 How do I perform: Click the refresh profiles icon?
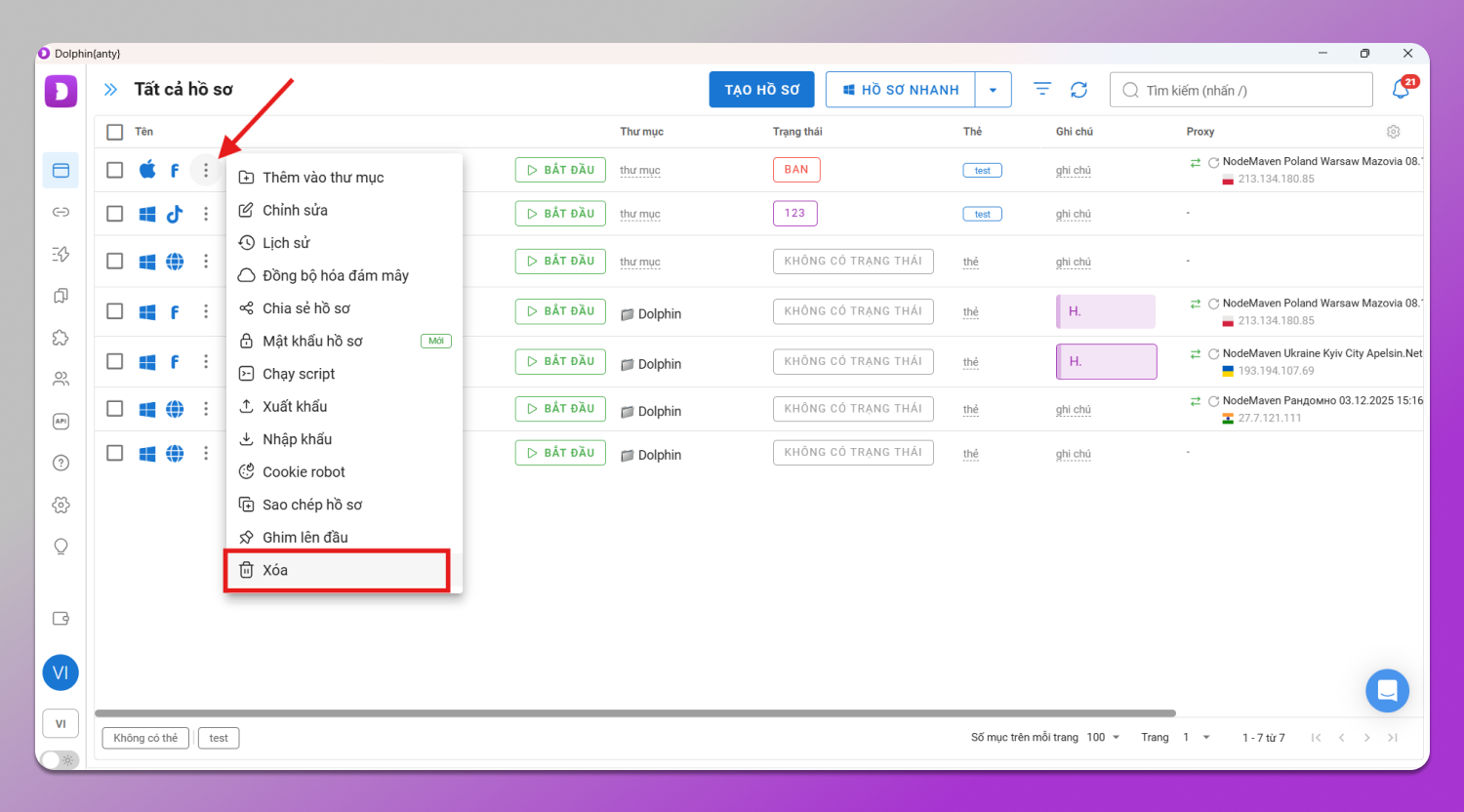(x=1078, y=90)
